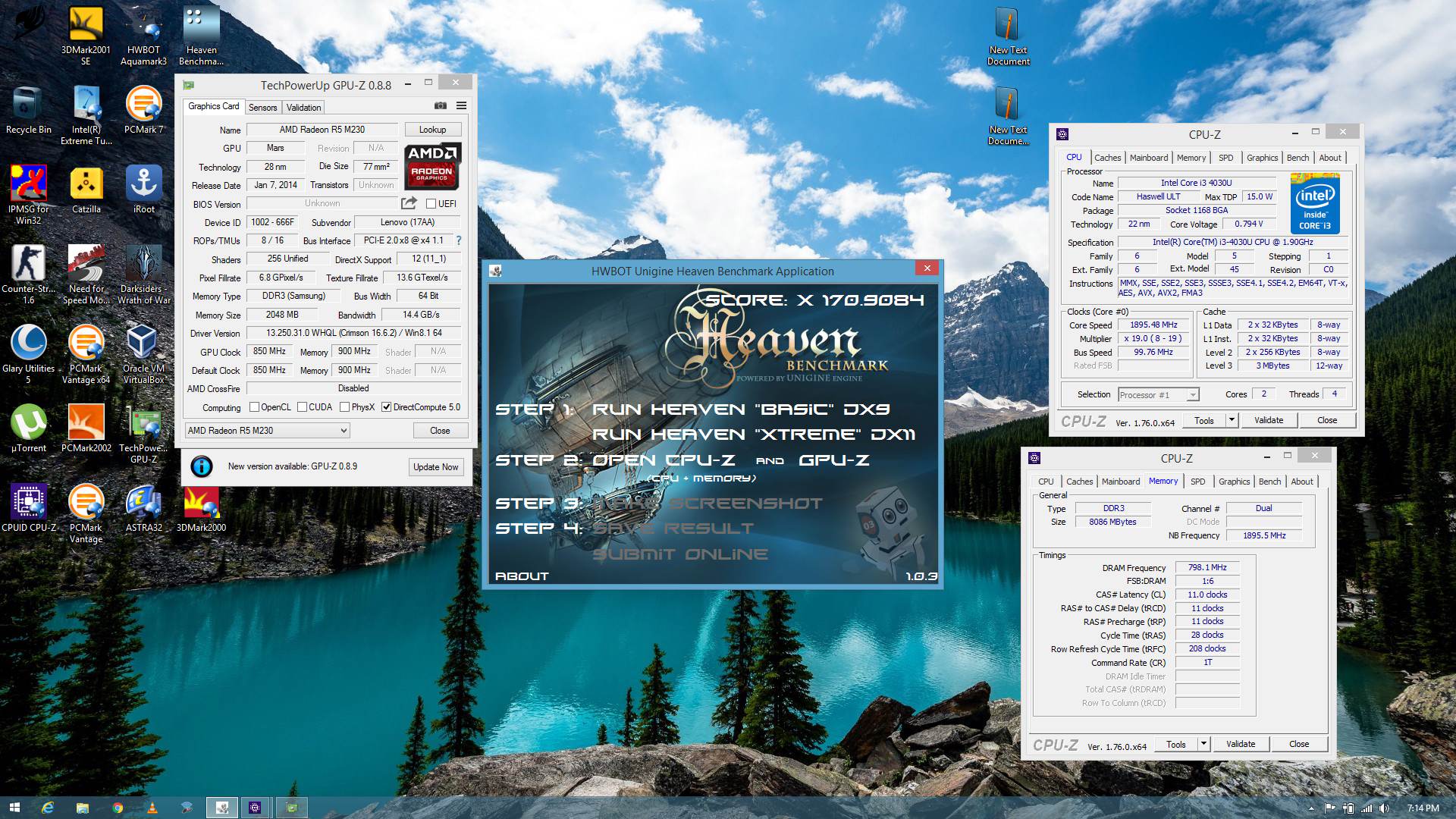Click the Tools button in upper CPU-Z
Viewport: 1456px width, 819px height.
tap(1203, 420)
